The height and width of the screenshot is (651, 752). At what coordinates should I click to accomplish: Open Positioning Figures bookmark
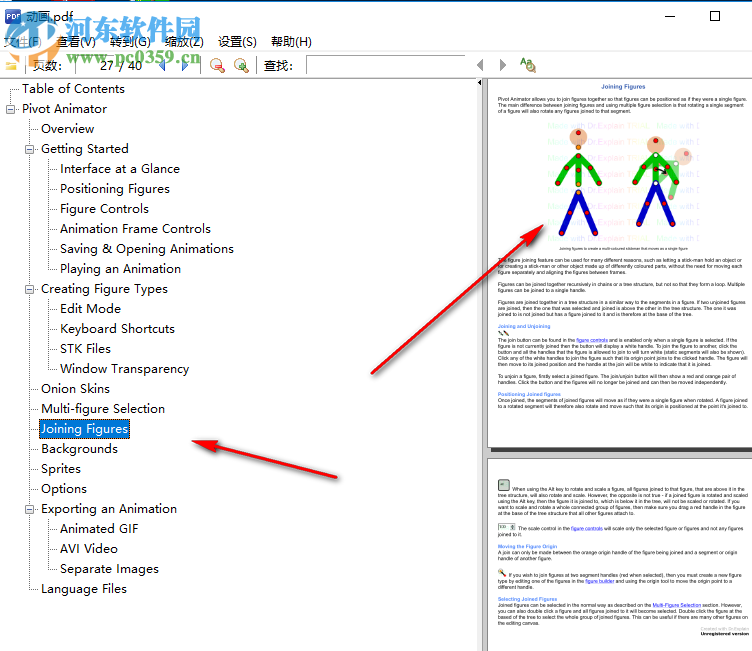(115, 189)
